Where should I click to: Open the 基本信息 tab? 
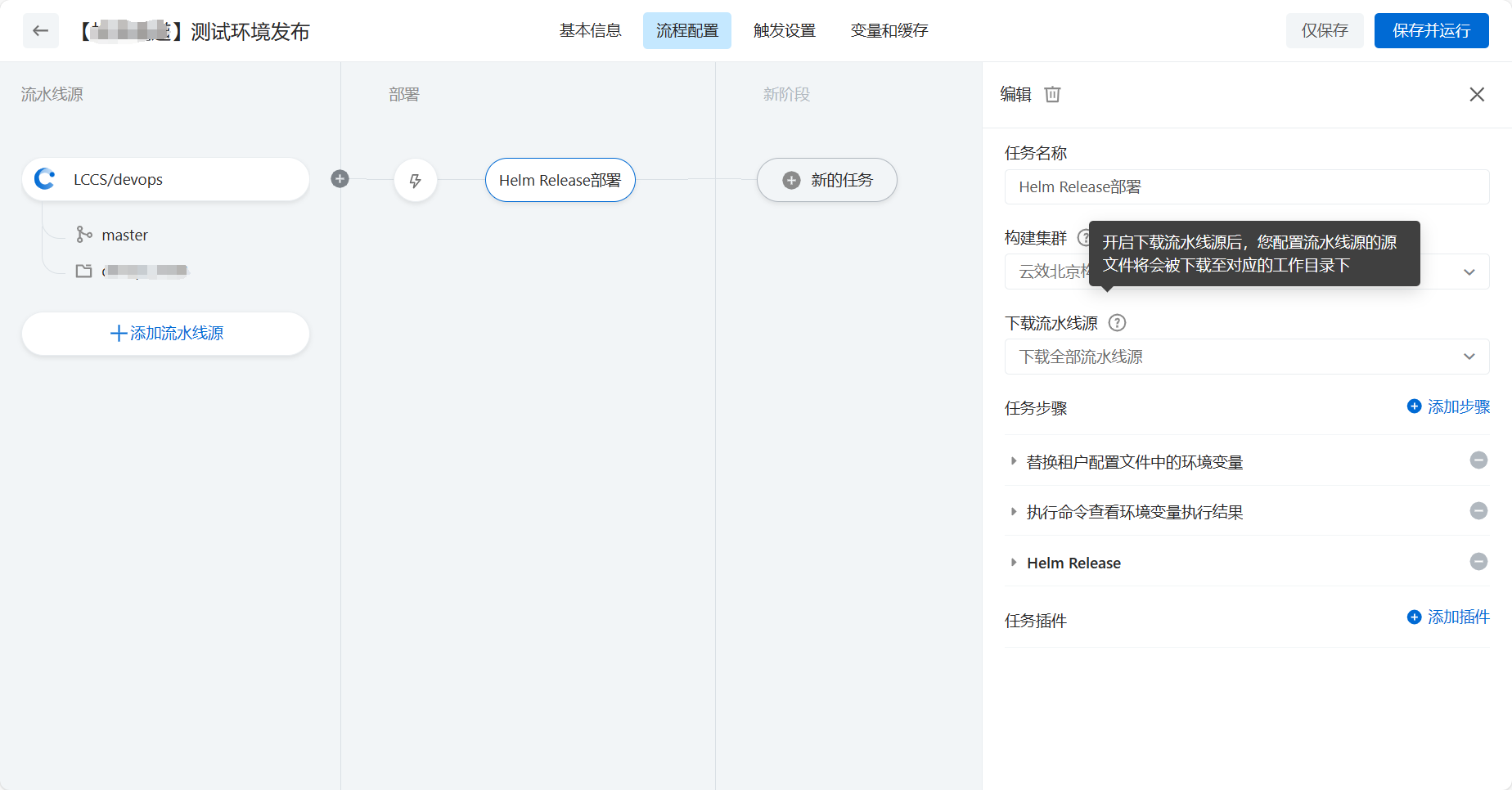click(x=590, y=31)
